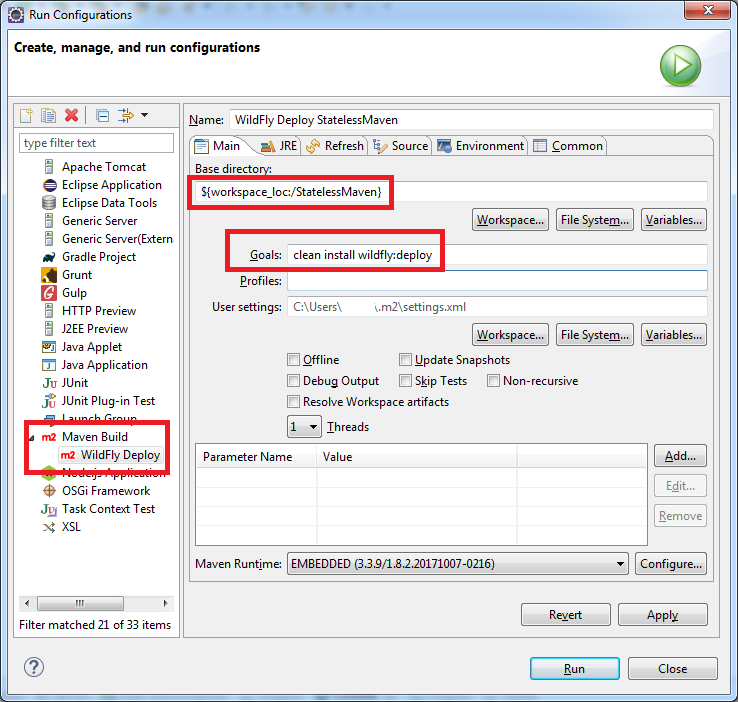The height and width of the screenshot is (702, 738).
Task: Click the JUnit Plug-in Test icon
Action: (49, 401)
